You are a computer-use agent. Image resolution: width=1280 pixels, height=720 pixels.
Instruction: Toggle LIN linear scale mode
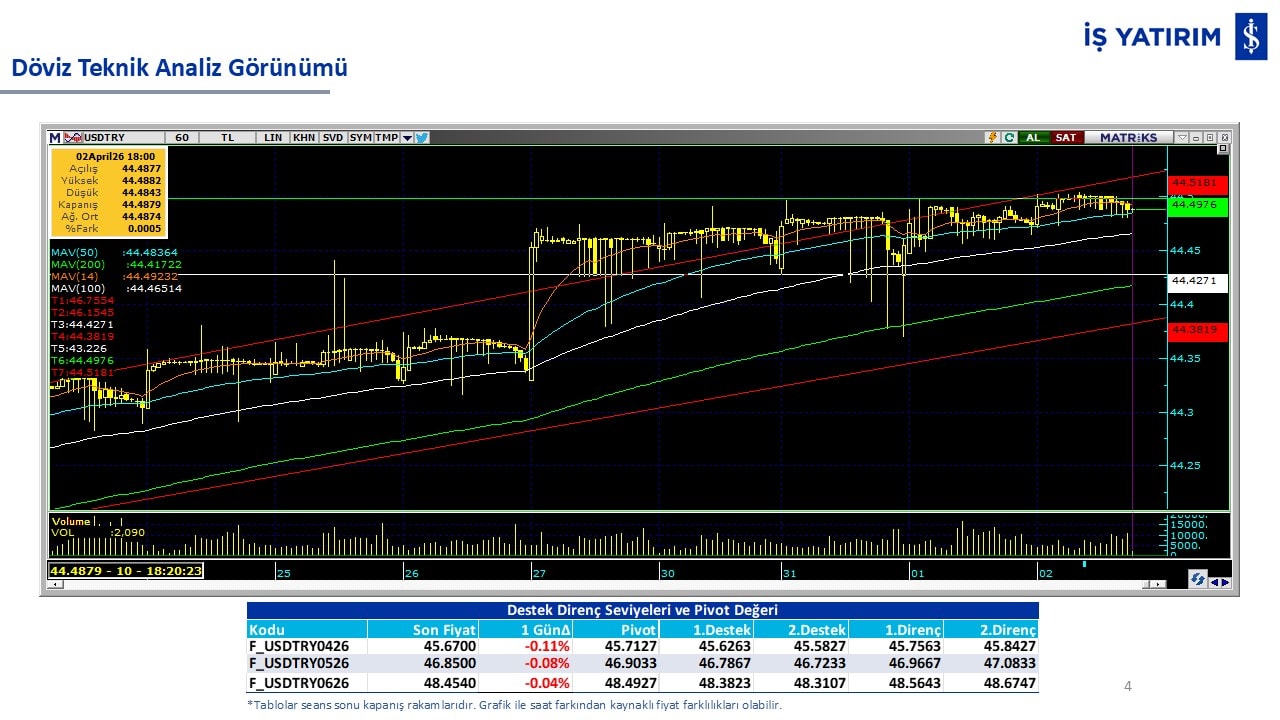pos(273,137)
